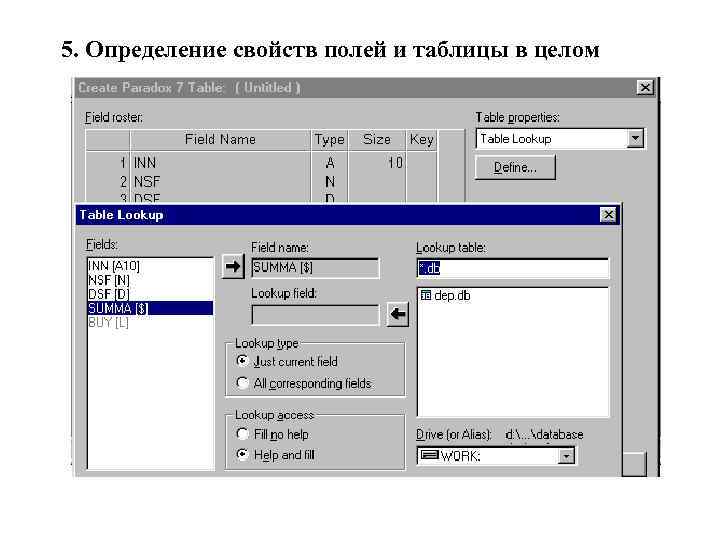The height and width of the screenshot is (540, 720).
Task: Open the Table properties dropdown arrow
Action: coord(635,138)
